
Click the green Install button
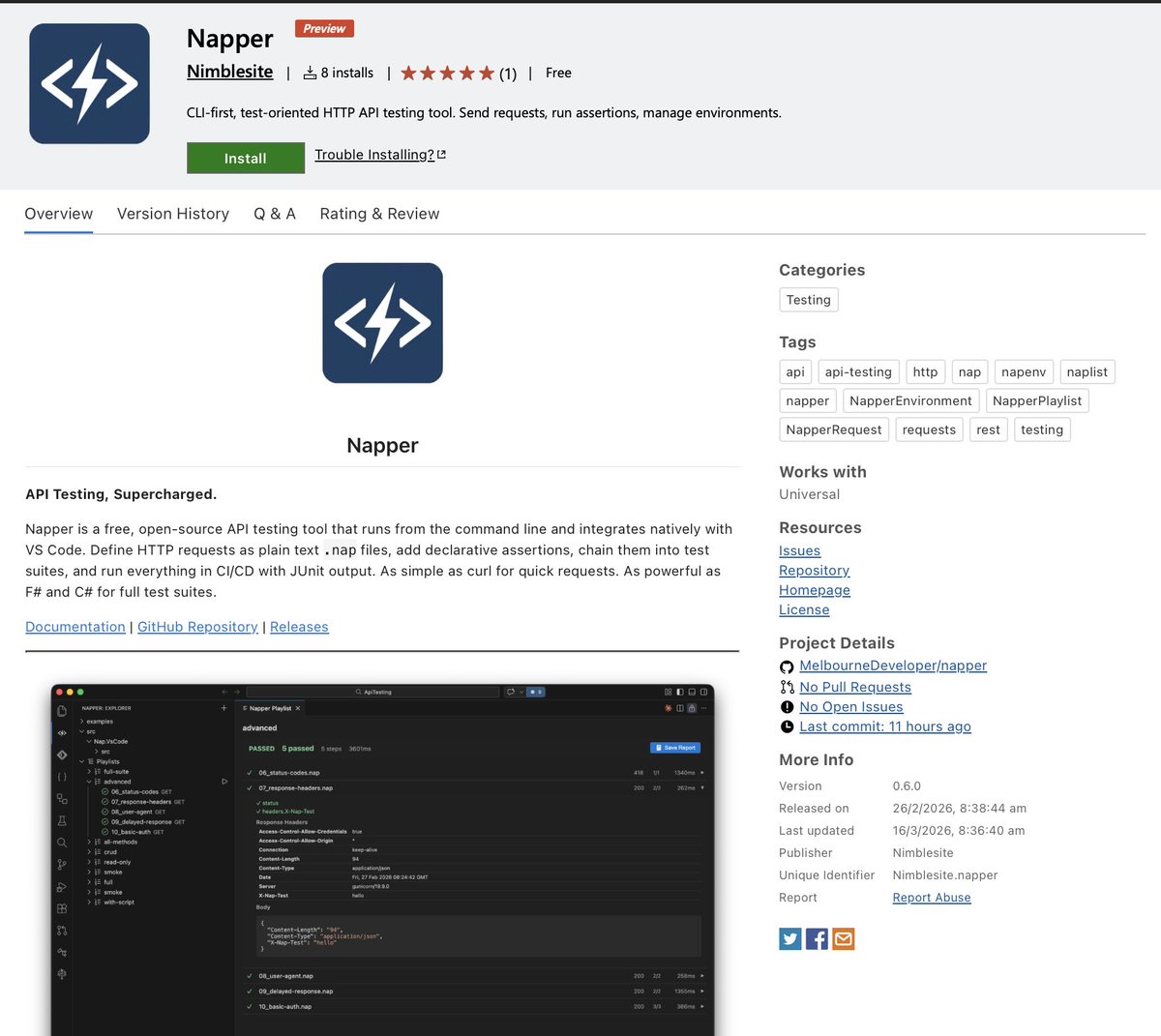(246, 159)
